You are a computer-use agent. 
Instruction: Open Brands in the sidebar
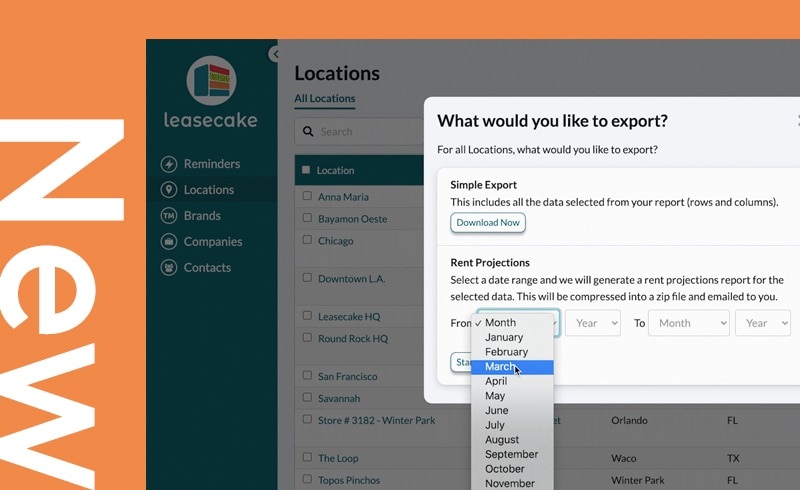click(202, 216)
